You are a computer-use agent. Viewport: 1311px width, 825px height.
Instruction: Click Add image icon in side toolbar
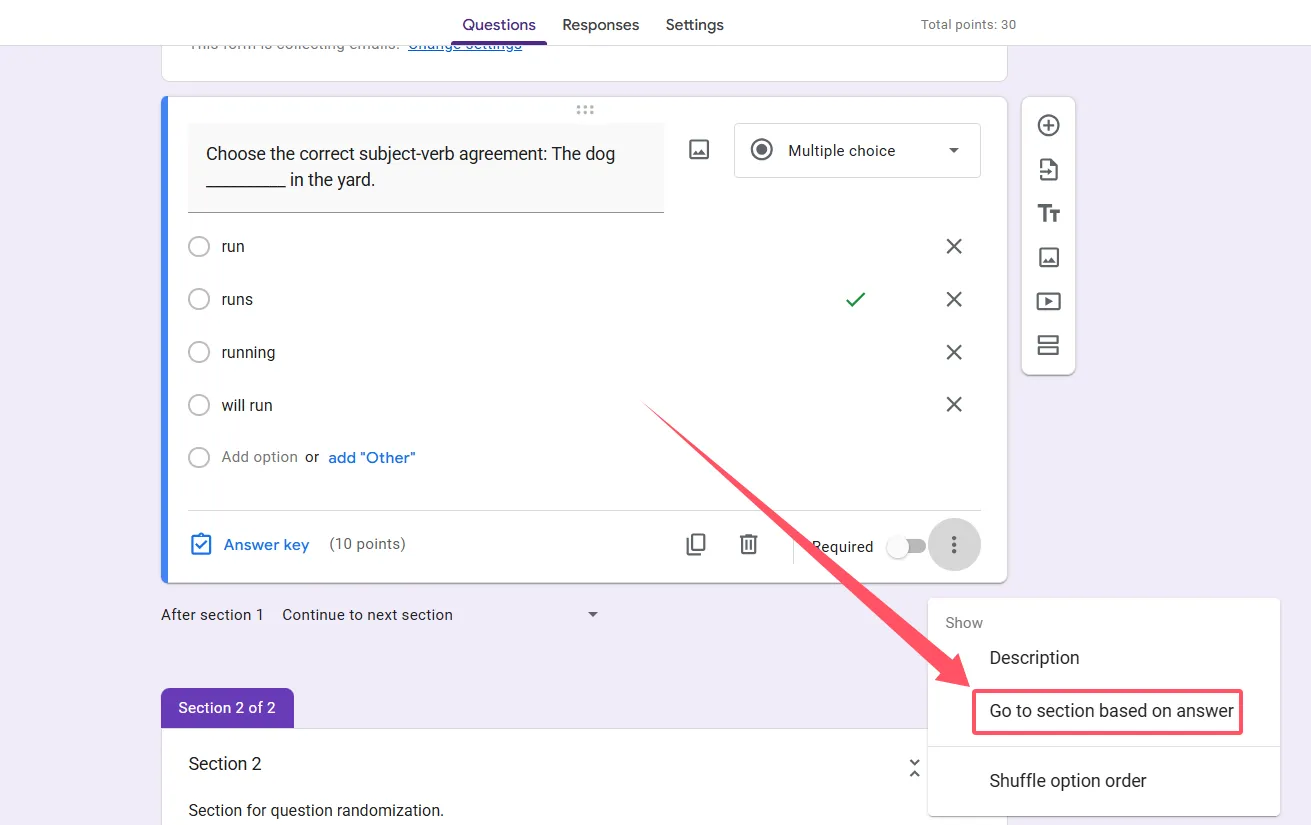[1048, 257]
